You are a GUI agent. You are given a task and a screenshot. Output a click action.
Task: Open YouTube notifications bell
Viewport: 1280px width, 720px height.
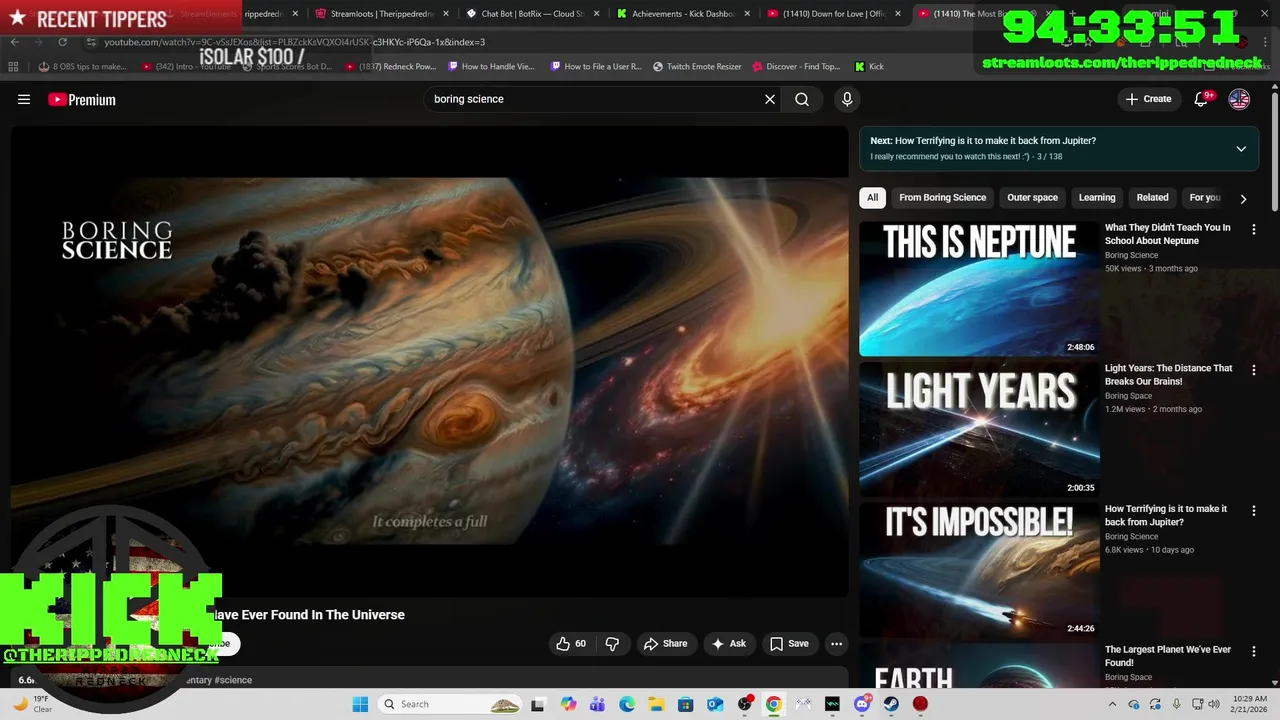coord(1202,99)
